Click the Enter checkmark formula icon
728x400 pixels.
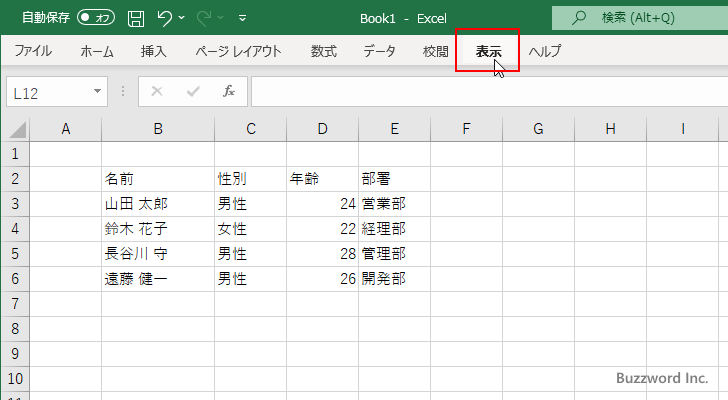[x=193, y=91]
